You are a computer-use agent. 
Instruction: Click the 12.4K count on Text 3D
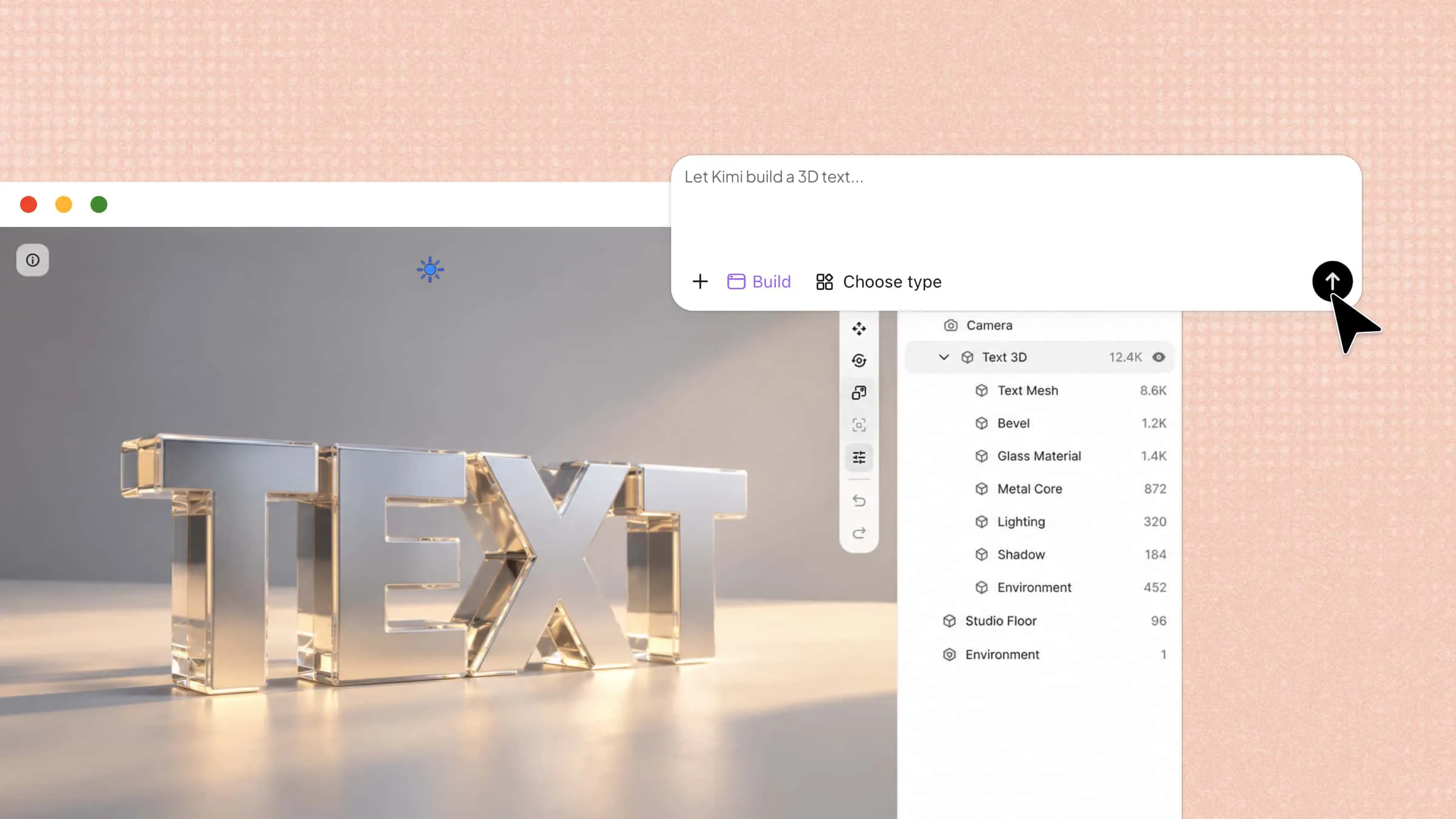[1125, 357]
